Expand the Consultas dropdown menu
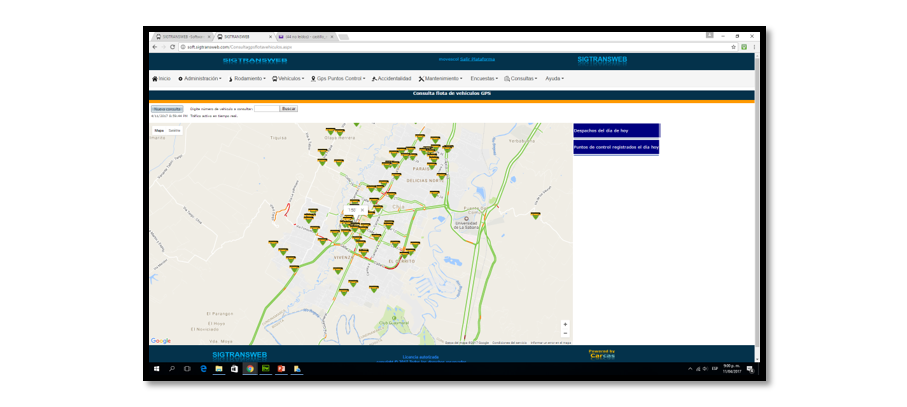This screenshot has height=407, width=907. click(x=521, y=79)
